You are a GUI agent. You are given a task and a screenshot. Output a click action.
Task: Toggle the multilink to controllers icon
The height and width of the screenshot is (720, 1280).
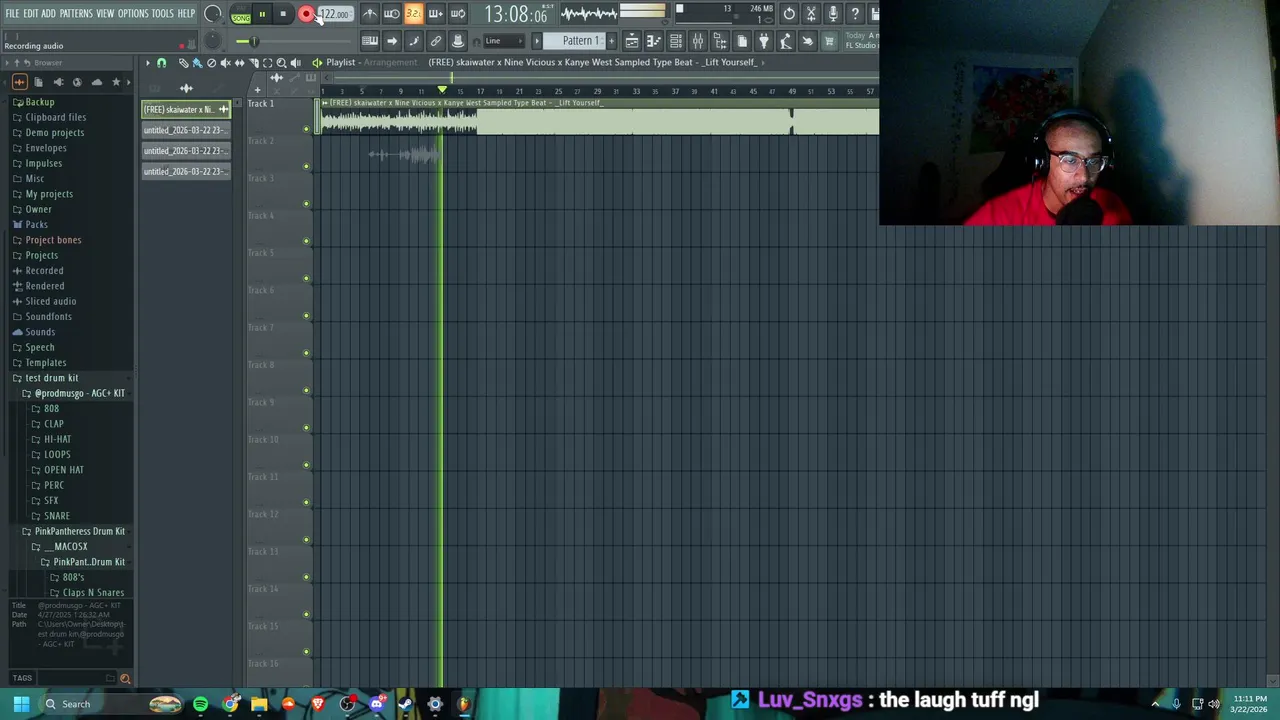coord(458,41)
